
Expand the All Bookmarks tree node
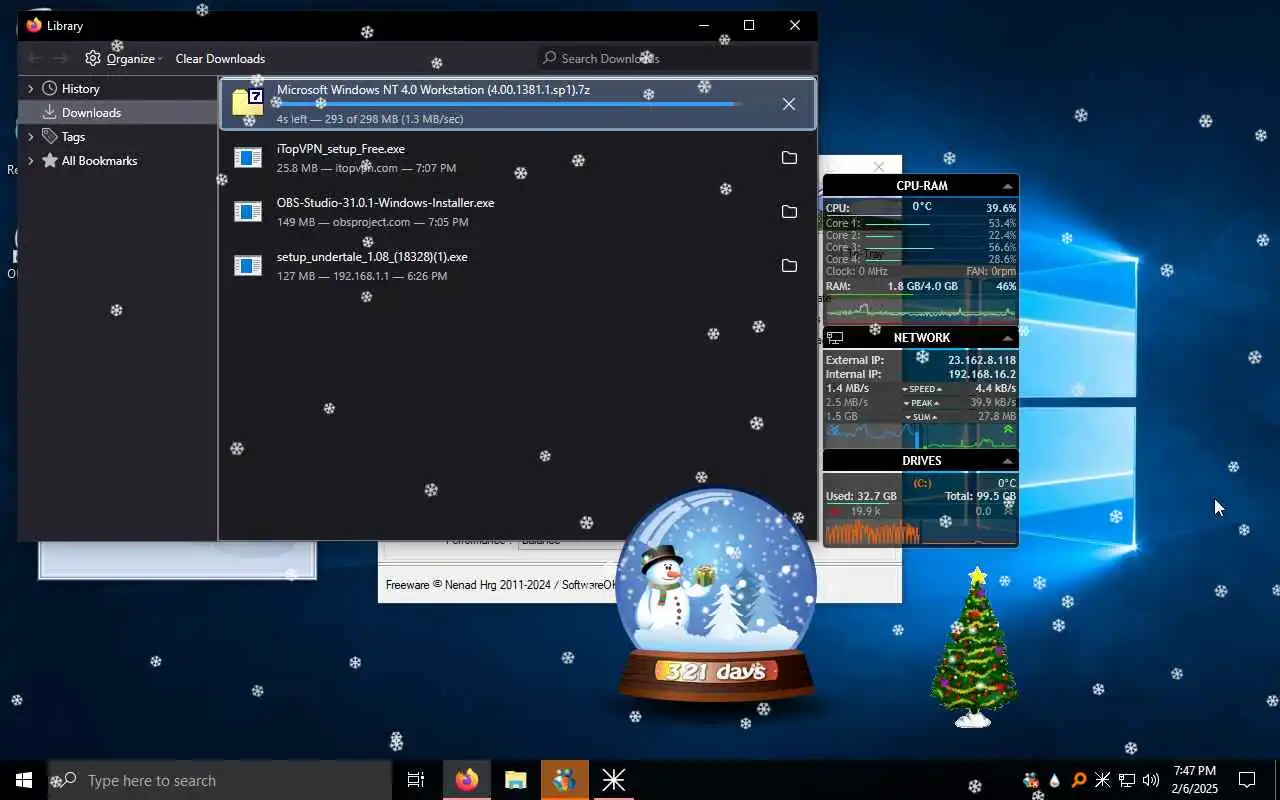point(30,161)
